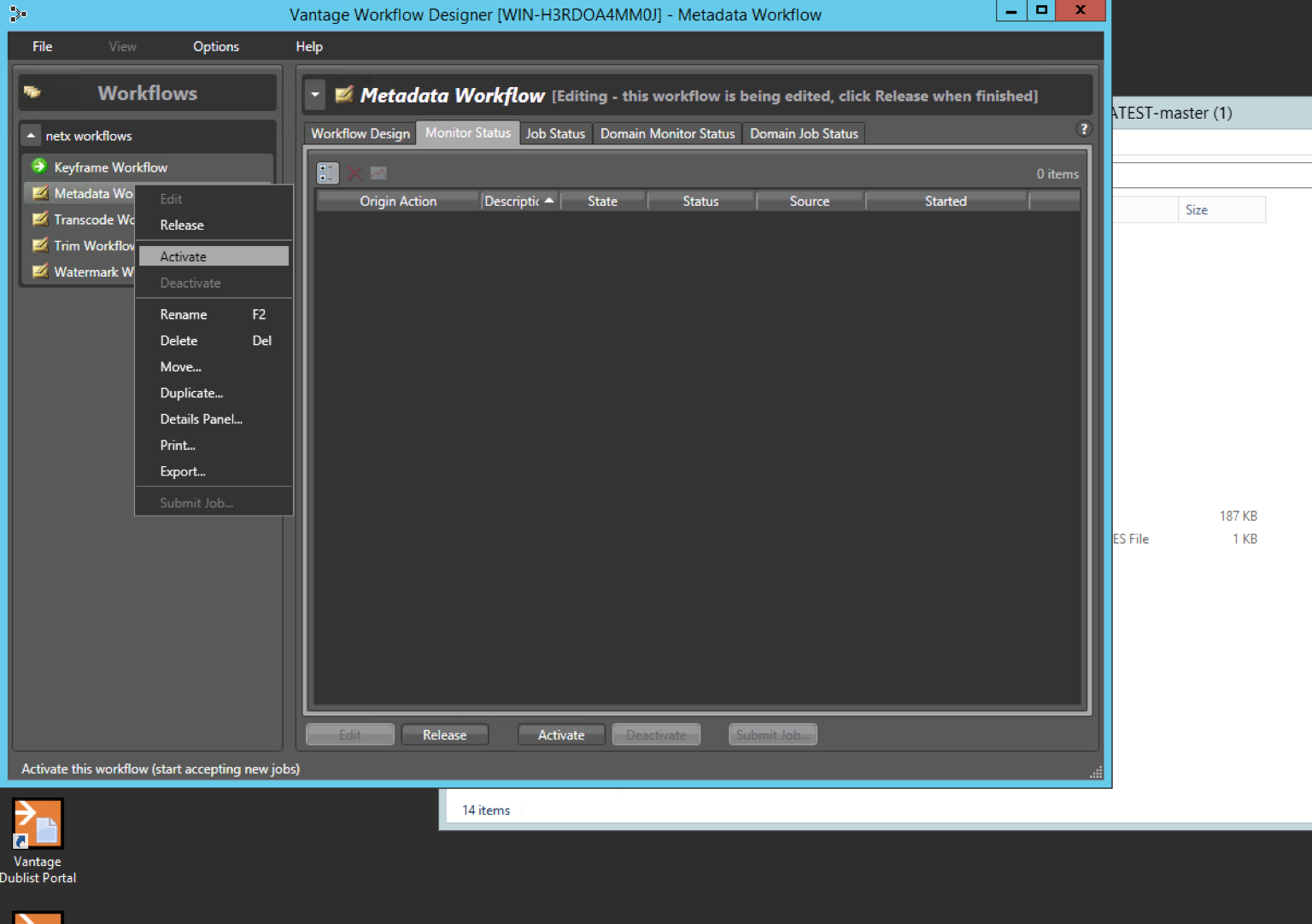Choose Print... in the context menu
1312x924 pixels.
click(x=214, y=445)
